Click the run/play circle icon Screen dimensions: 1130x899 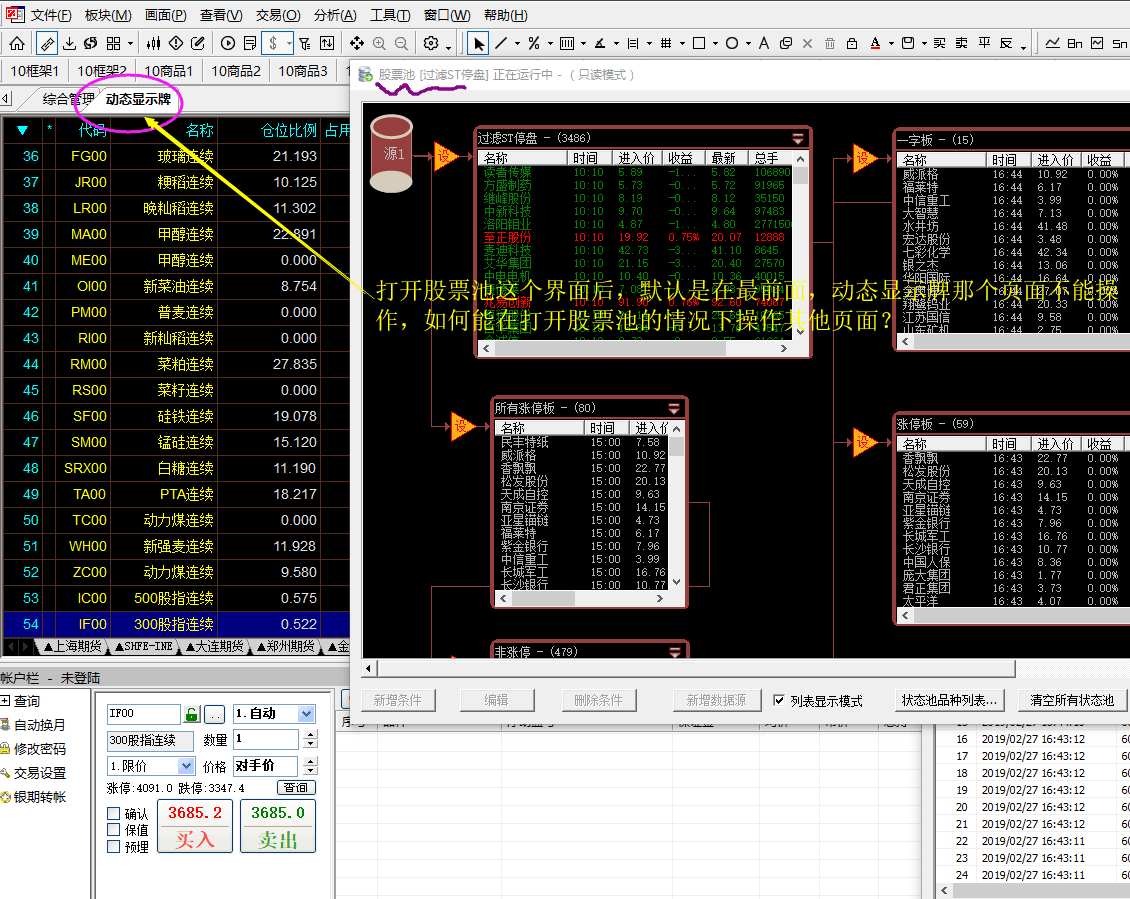(x=228, y=43)
